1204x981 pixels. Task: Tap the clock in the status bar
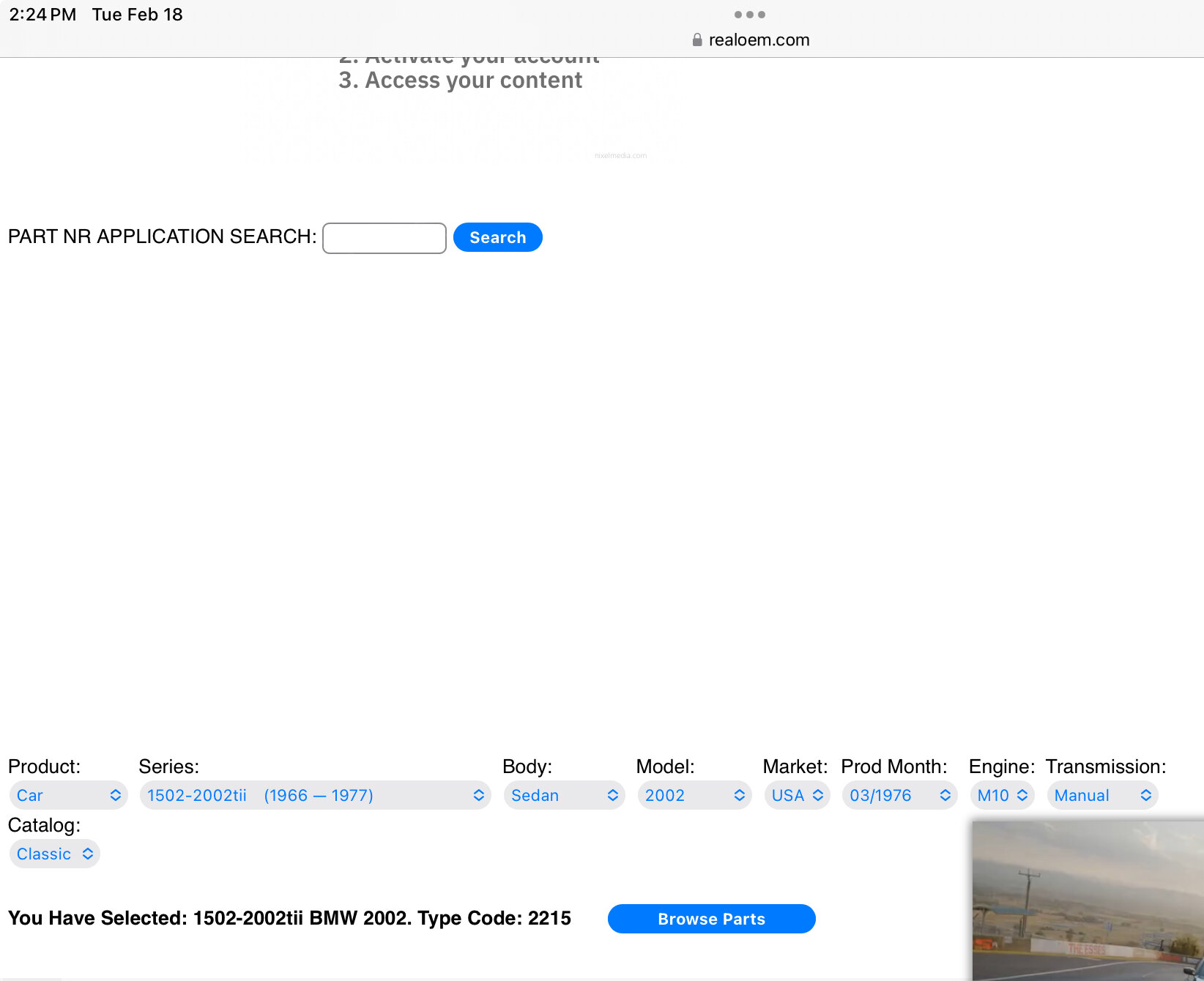(42, 14)
